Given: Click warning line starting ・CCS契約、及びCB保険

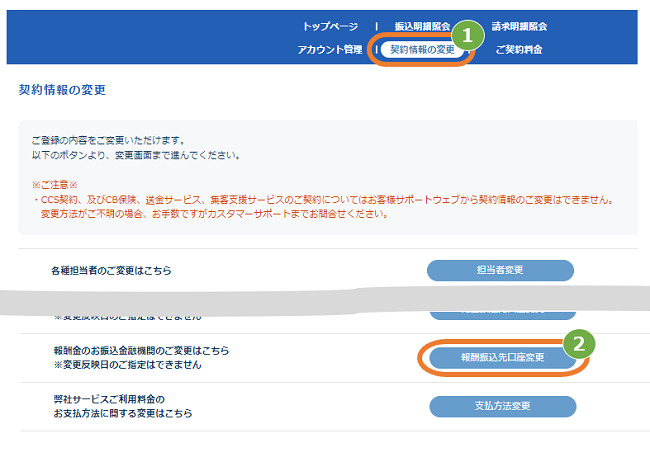Looking at the screenshot, I should [x=323, y=200].
